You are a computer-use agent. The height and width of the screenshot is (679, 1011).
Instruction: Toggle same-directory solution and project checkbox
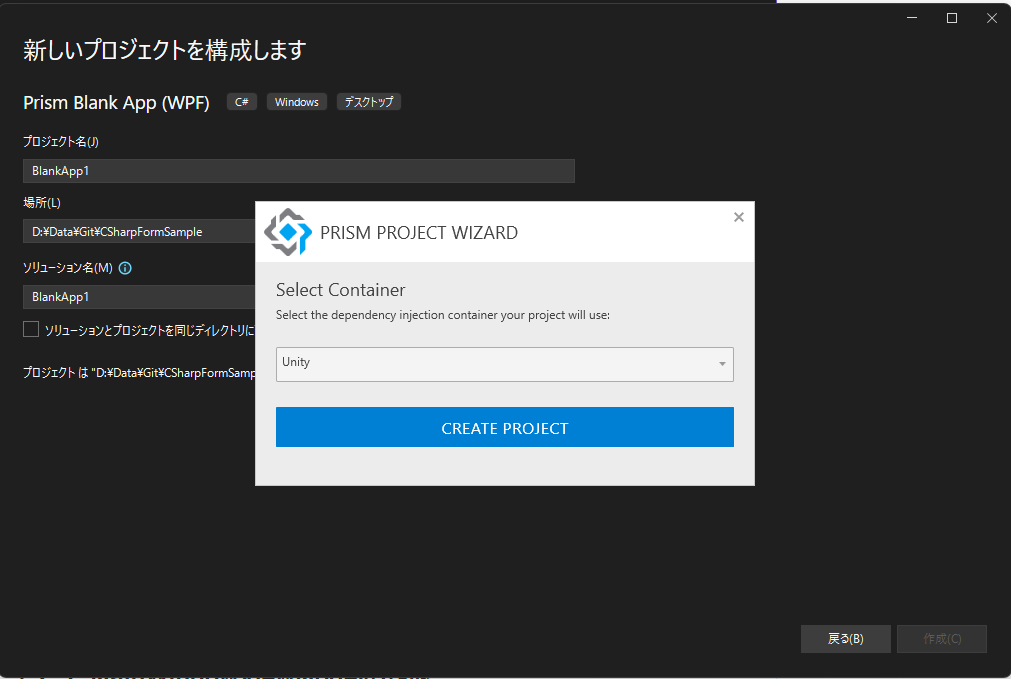pos(31,330)
